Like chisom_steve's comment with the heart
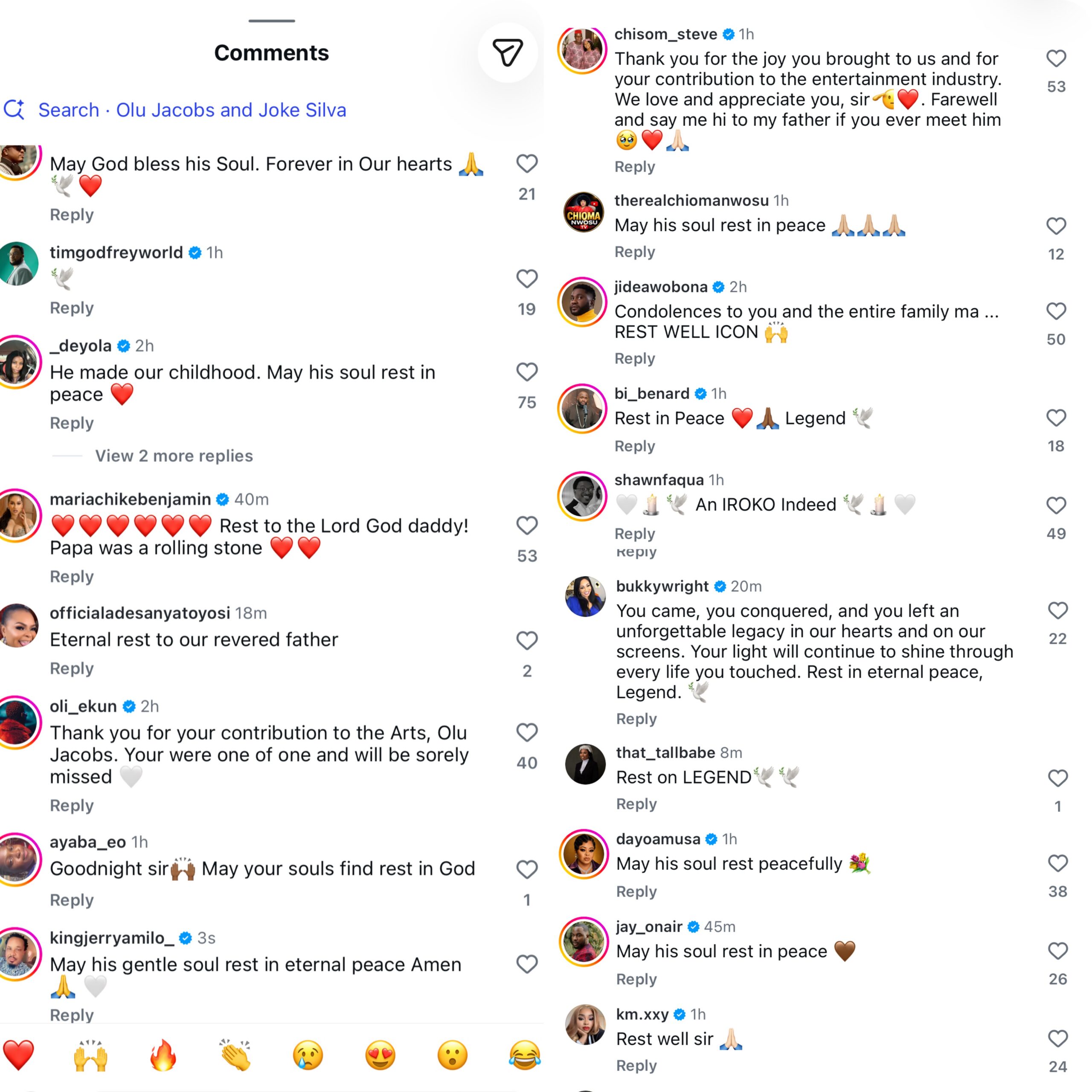Viewport: 1092px width, 1092px height. (1056, 58)
